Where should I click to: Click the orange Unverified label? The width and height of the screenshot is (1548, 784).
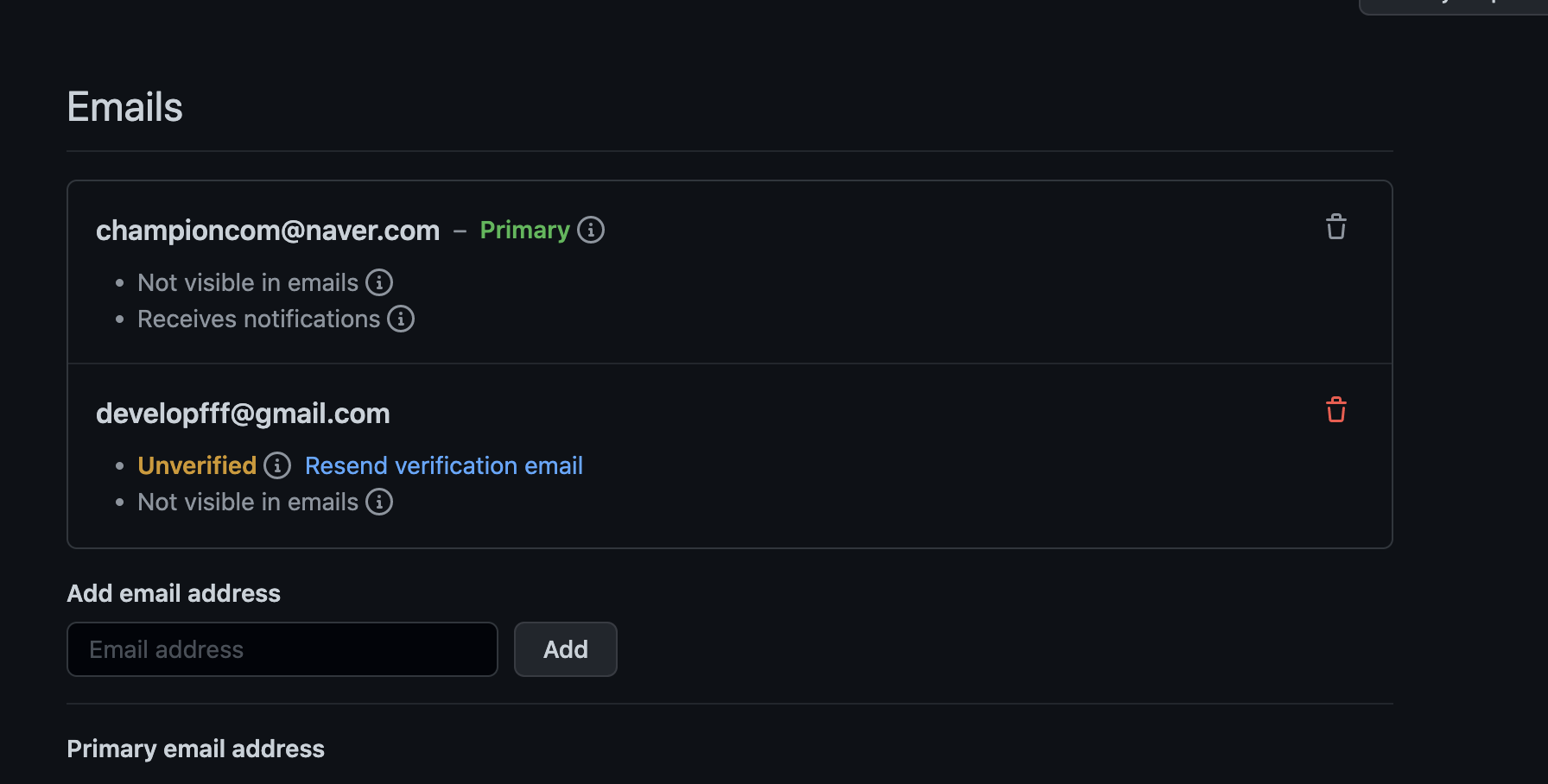[x=197, y=465]
